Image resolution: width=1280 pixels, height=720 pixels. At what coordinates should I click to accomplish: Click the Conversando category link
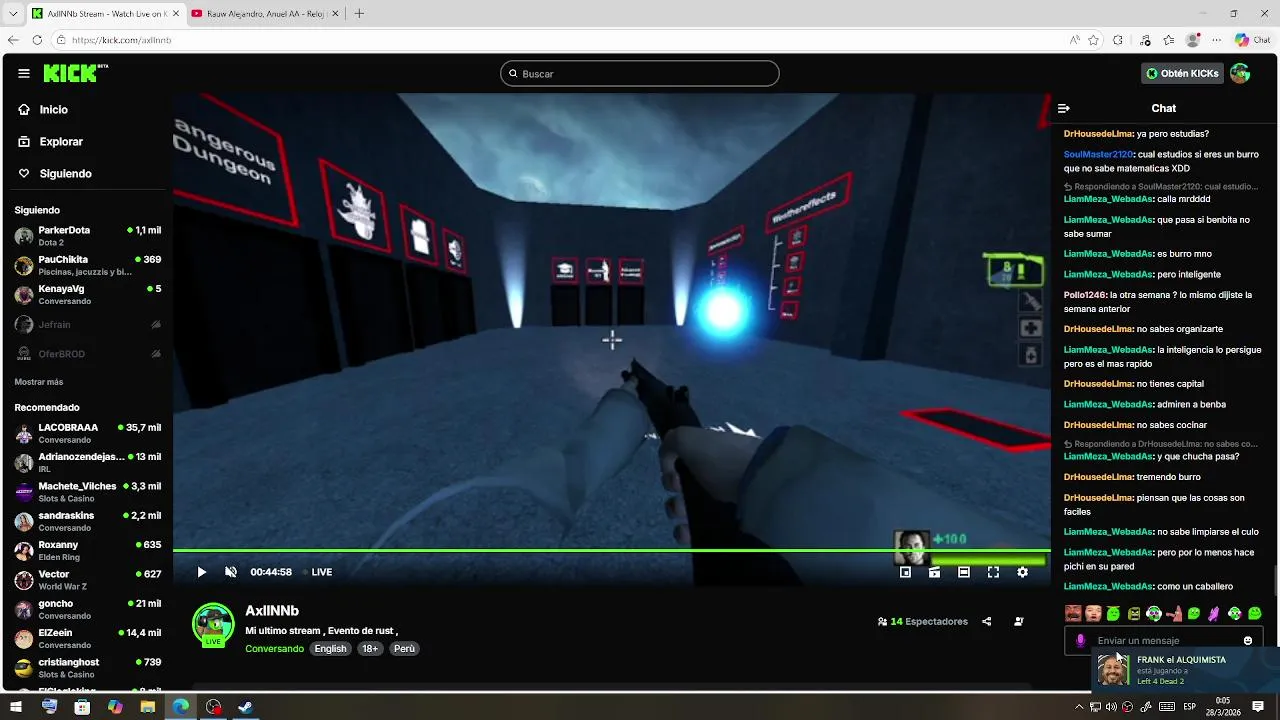coord(274,649)
